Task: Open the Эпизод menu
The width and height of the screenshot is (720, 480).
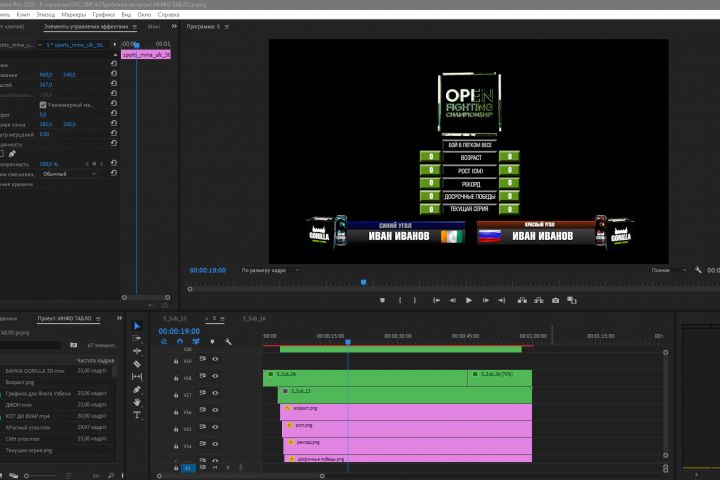Action: pos(45,15)
